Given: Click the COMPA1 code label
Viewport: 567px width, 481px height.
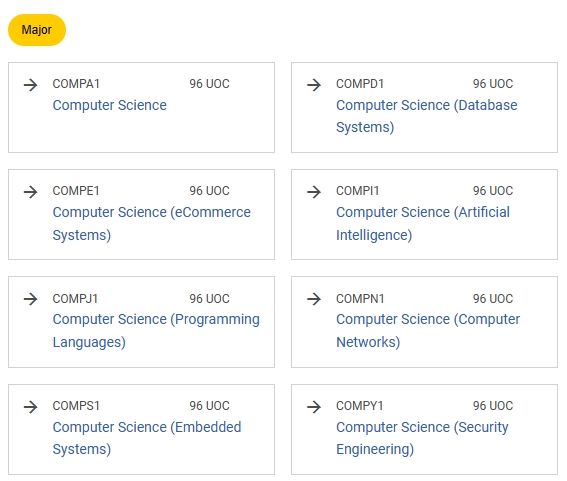Looking at the screenshot, I should [x=76, y=84].
